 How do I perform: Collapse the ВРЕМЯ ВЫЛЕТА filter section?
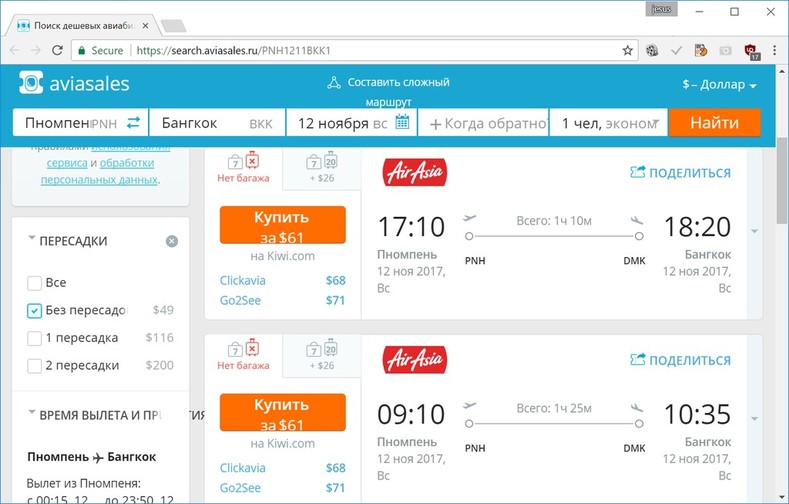[x=32, y=411]
